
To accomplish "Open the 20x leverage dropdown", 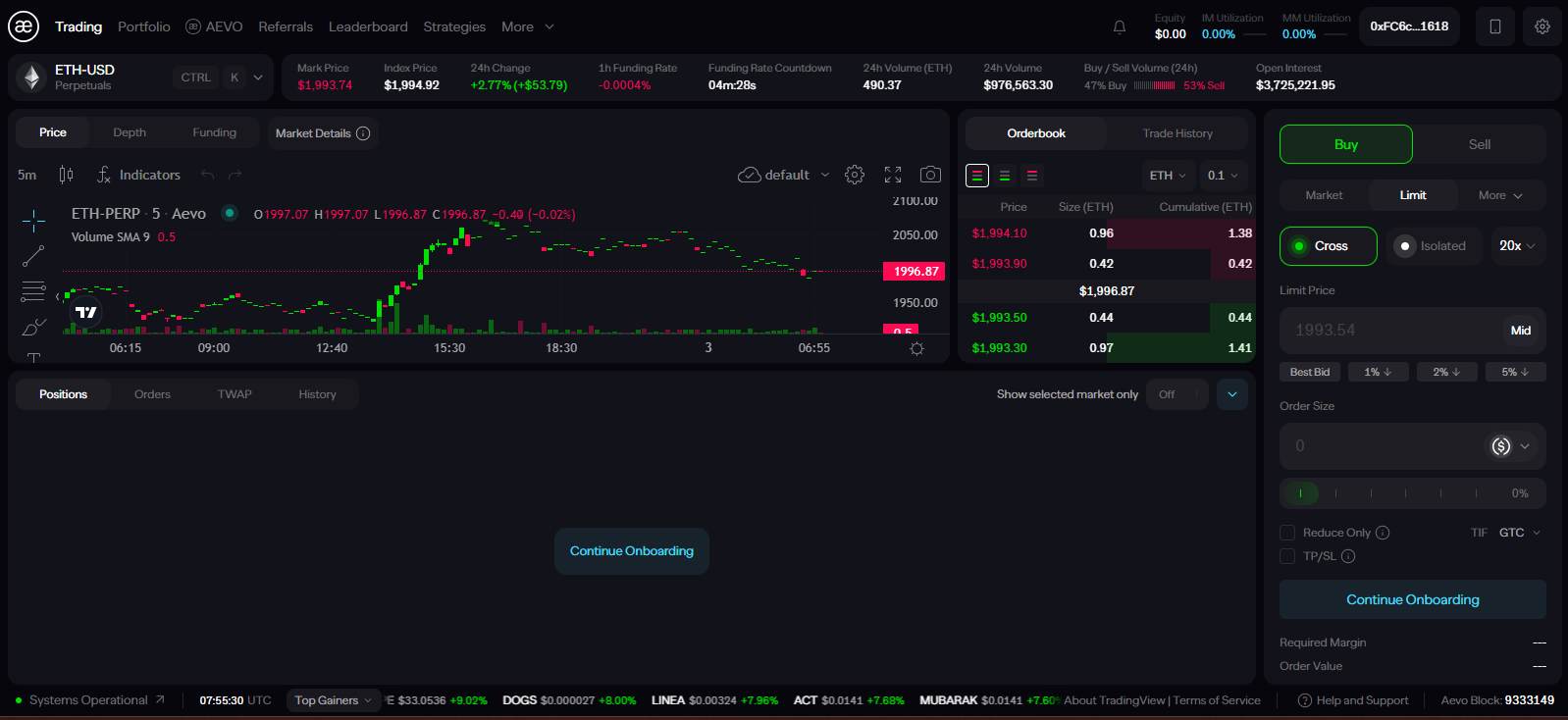I will pyautogui.click(x=1517, y=246).
